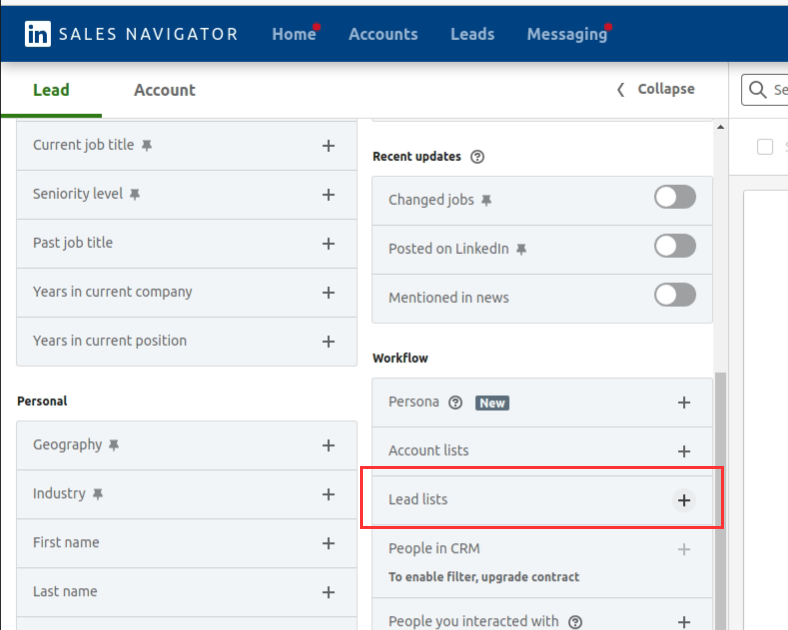Screen dimensions: 788x630
Task: Go to Accounts in top navigation
Action: [383, 34]
